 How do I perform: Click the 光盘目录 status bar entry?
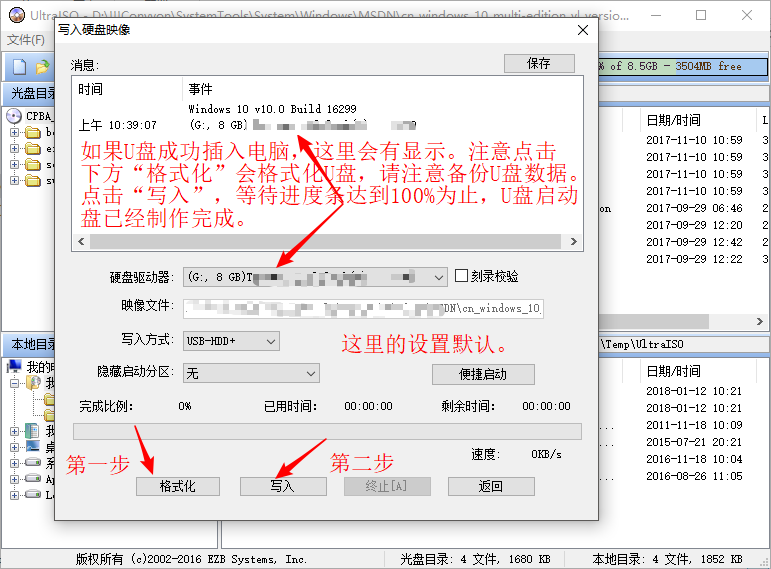tap(475, 559)
